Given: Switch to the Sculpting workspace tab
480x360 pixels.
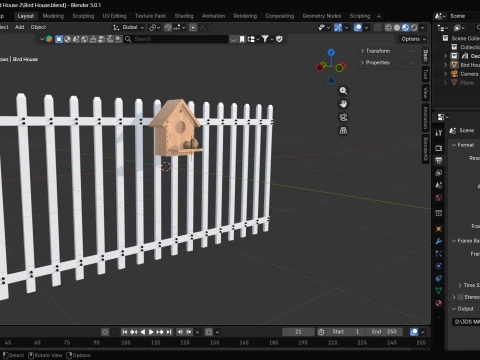Looking at the screenshot, I should pyautogui.click(x=83, y=16).
